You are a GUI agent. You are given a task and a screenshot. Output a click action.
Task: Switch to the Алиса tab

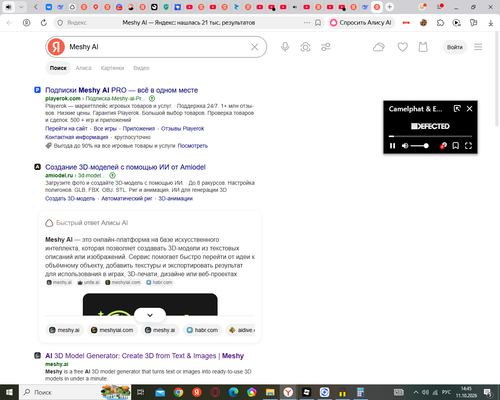pos(83,68)
